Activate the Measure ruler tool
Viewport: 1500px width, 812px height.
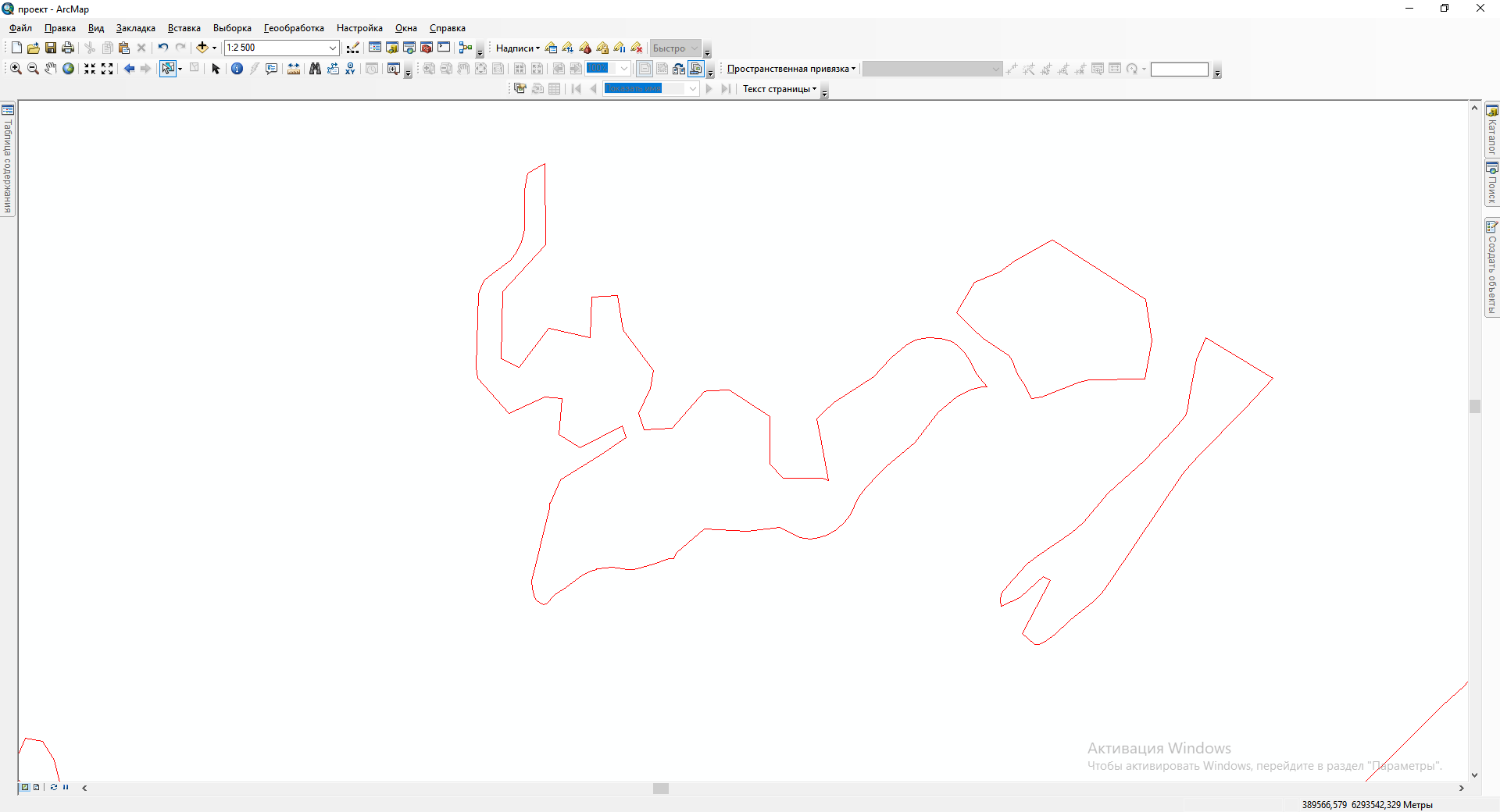click(294, 69)
